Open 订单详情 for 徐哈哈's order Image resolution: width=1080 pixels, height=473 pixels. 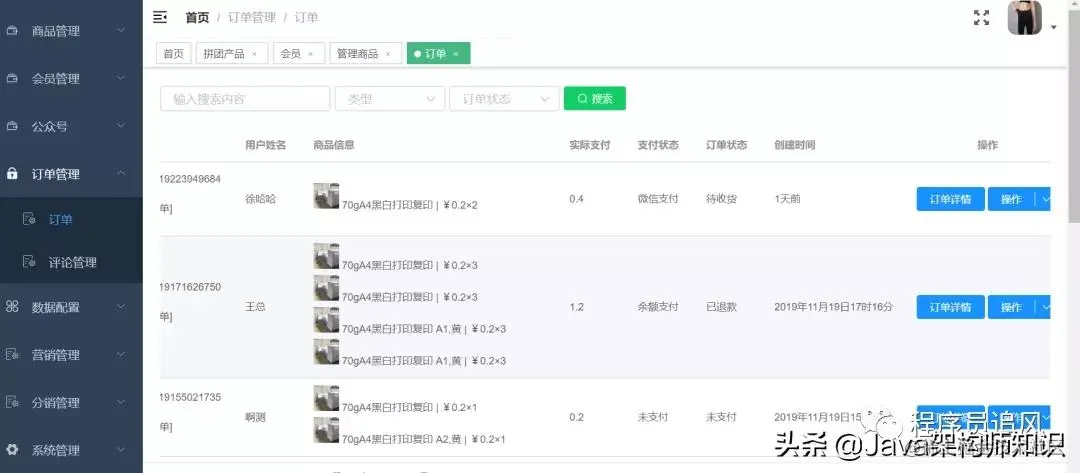(x=951, y=199)
